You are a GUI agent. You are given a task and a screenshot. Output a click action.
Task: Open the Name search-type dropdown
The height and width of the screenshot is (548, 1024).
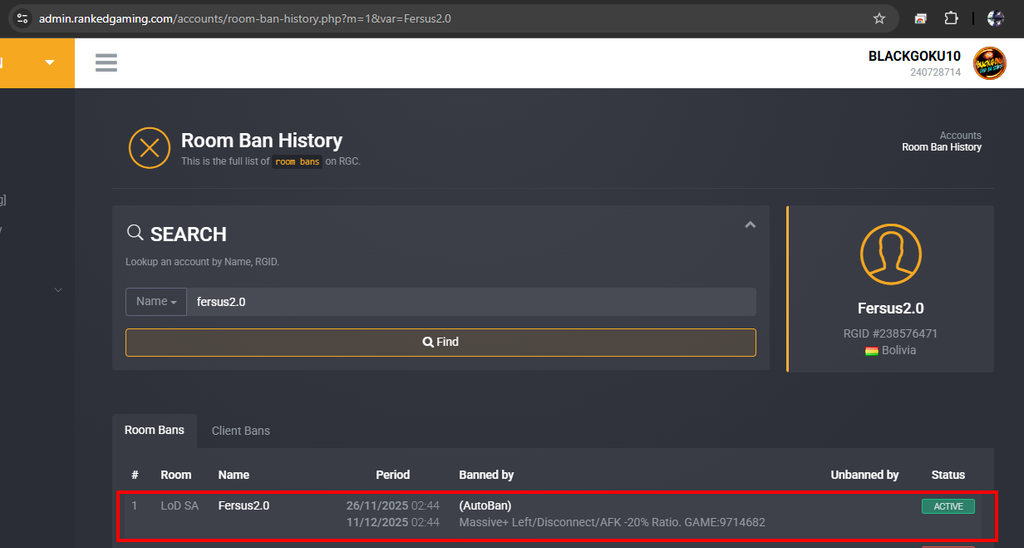[156, 302]
